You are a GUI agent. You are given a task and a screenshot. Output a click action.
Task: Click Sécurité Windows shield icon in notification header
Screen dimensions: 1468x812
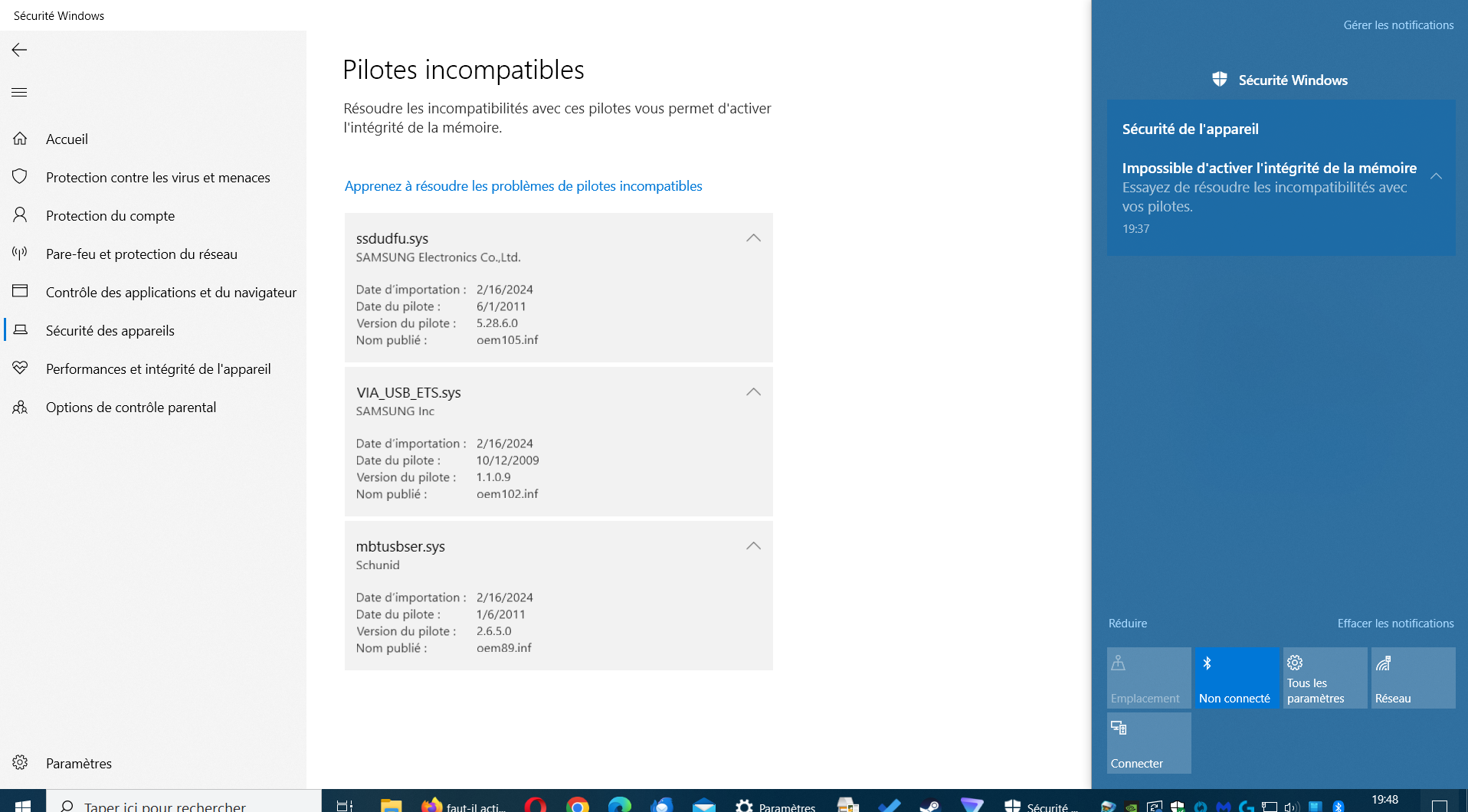click(x=1220, y=80)
